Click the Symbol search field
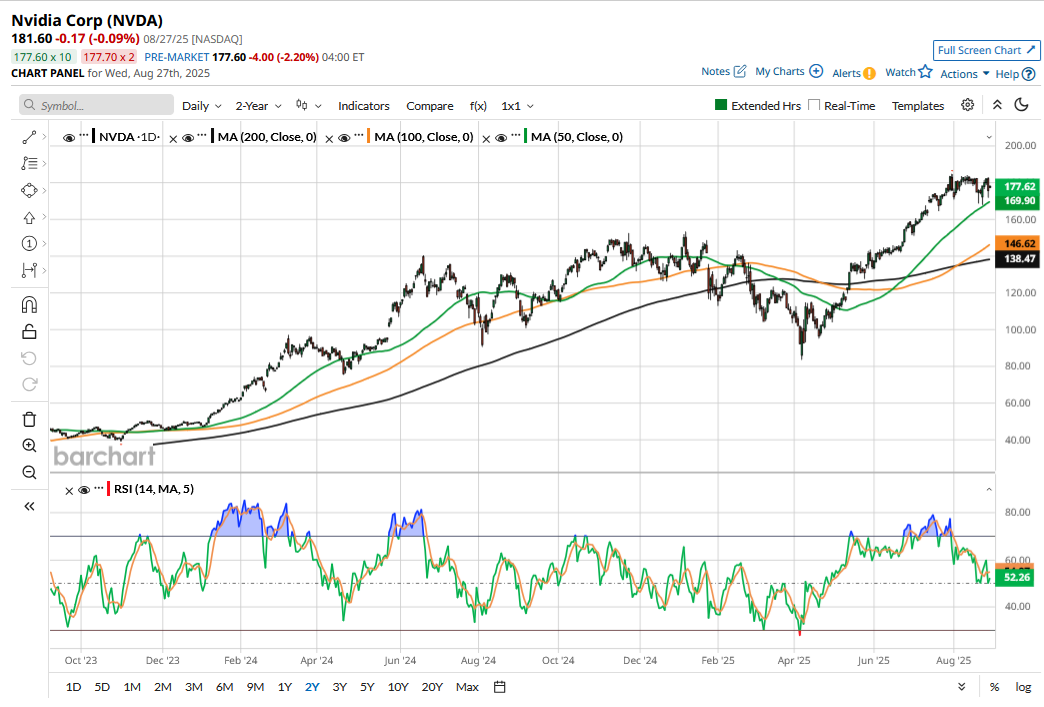 tap(96, 105)
